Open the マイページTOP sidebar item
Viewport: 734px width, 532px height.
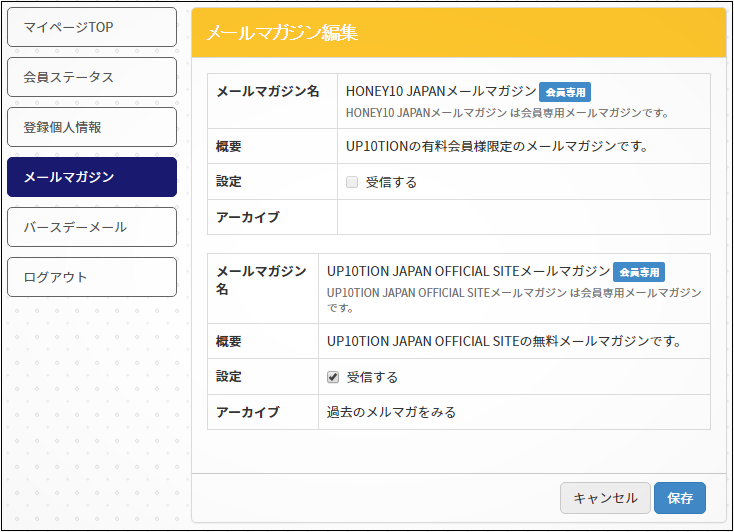(92, 27)
